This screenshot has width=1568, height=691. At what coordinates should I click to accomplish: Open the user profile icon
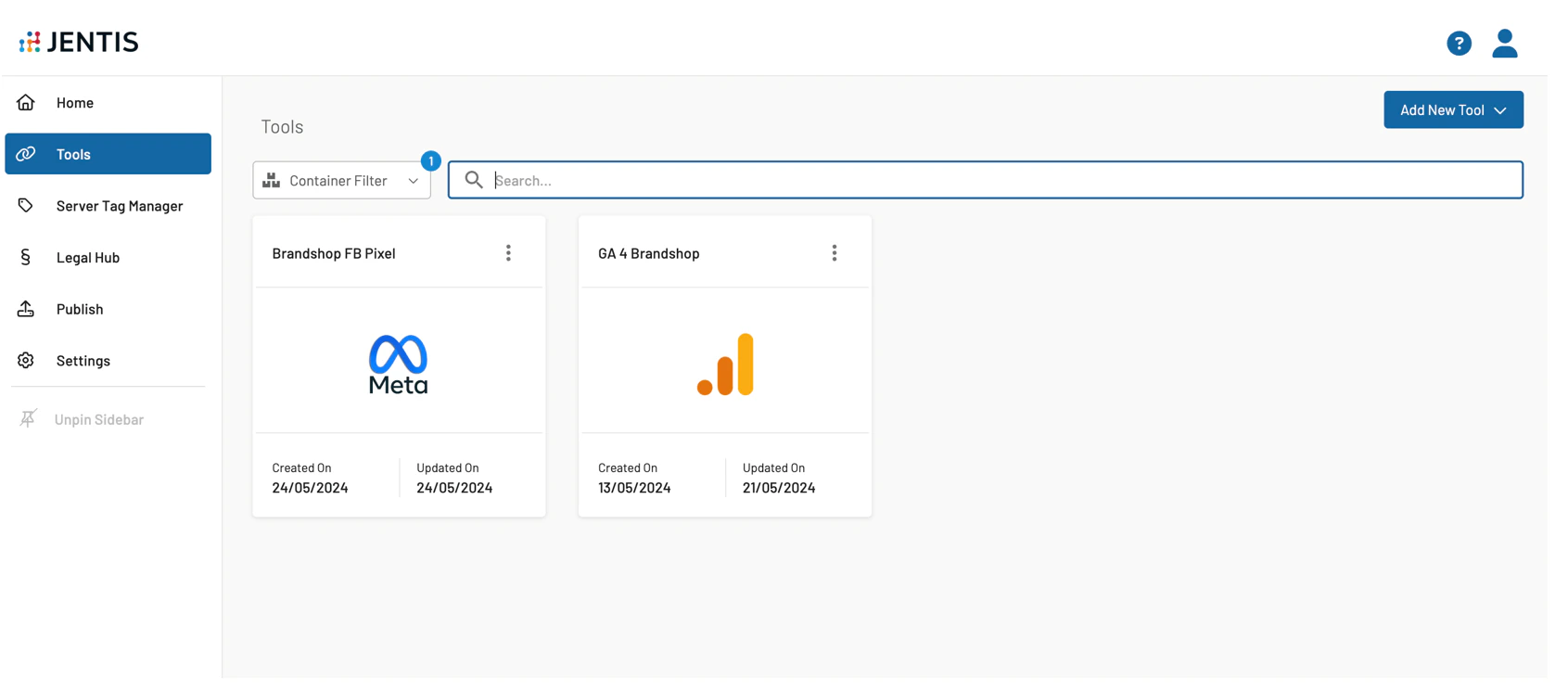(x=1504, y=44)
